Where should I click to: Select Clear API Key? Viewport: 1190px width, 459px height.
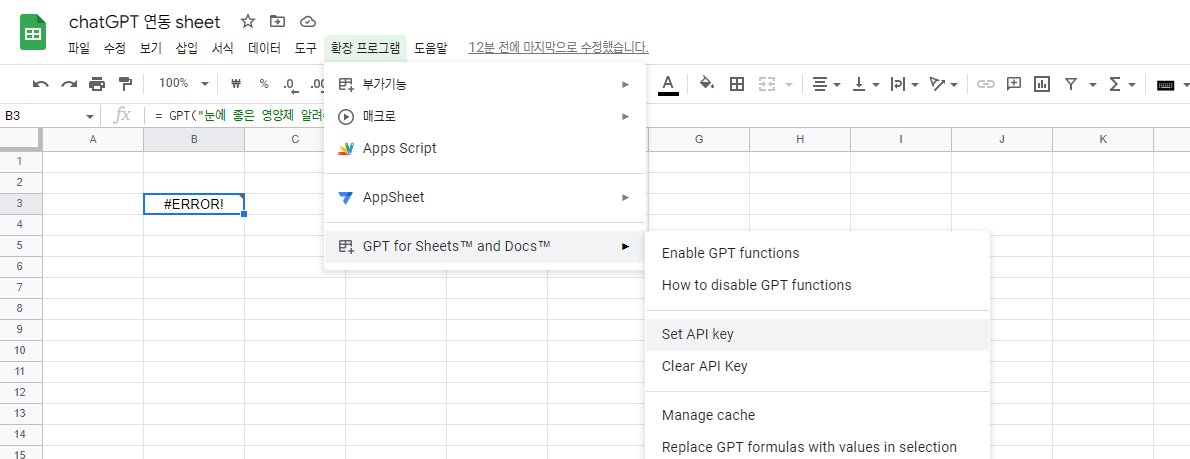click(x=817, y=366)
